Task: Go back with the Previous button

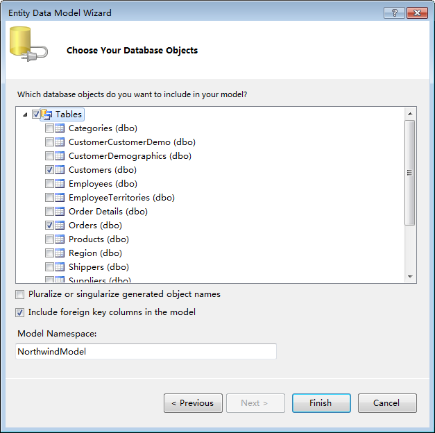Action: point(193,403)
